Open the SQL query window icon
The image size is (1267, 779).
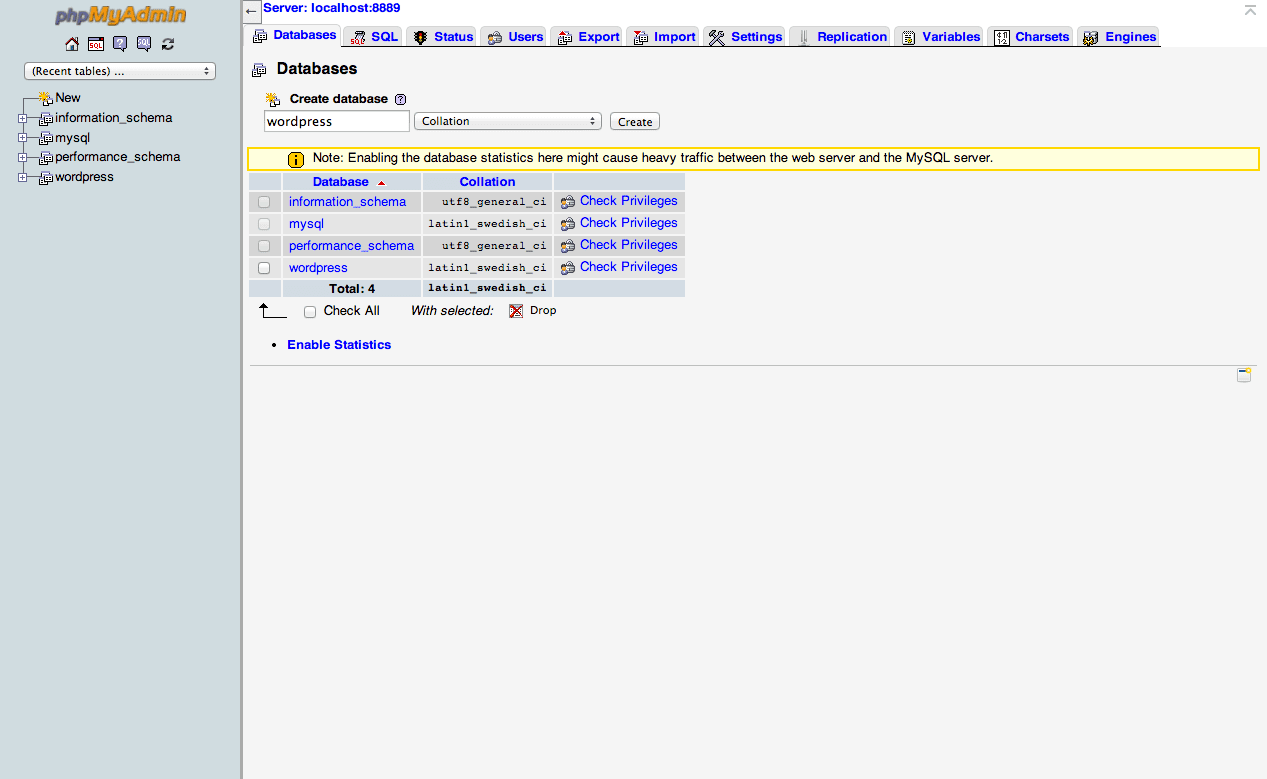95,44
